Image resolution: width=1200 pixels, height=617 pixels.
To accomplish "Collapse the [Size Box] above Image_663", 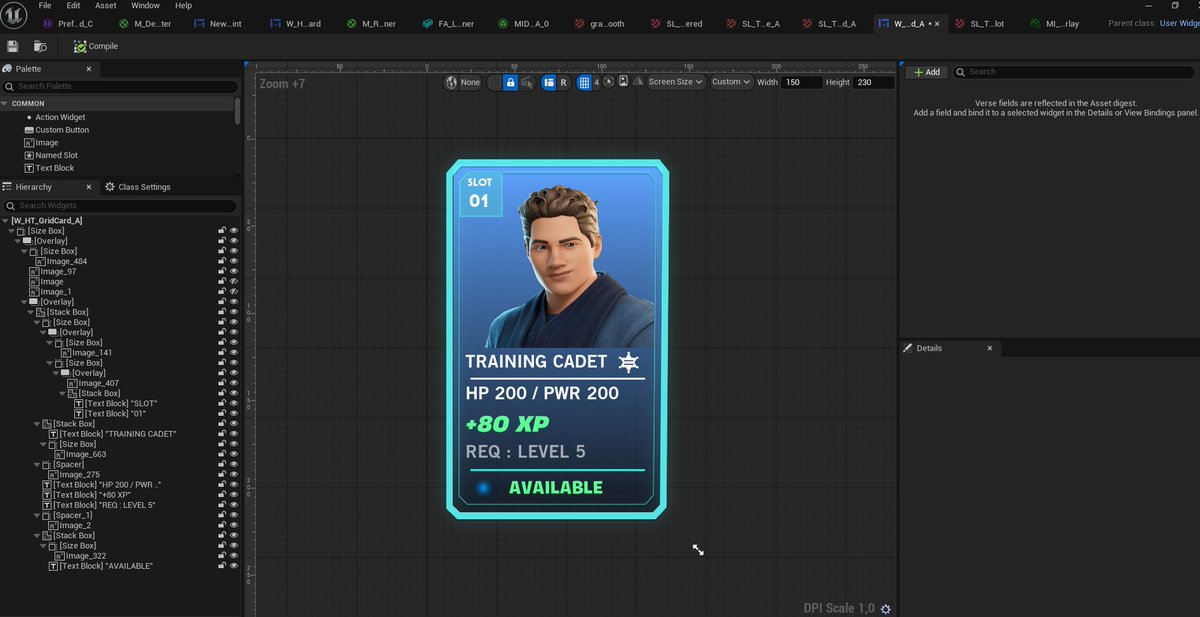I will tap(45, 444).
